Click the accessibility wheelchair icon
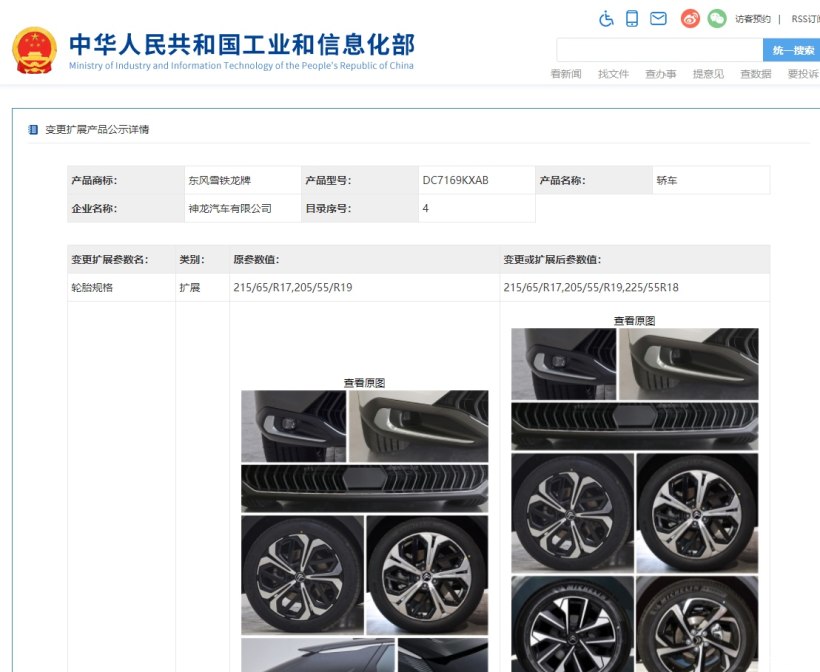 pyautogui.click(x=606, y=19)
